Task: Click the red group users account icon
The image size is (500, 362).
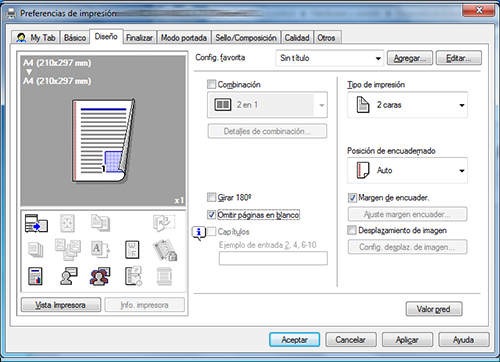Action: 100,276
